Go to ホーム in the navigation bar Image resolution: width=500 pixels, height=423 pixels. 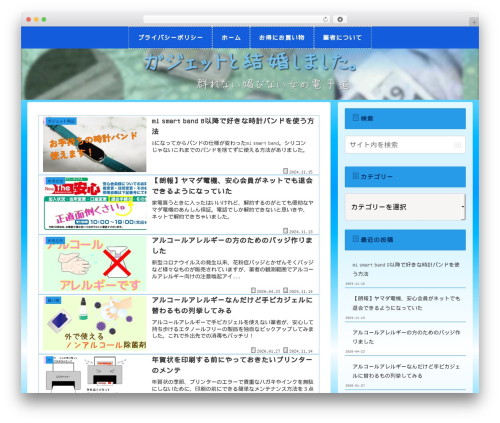coord(231,38)
